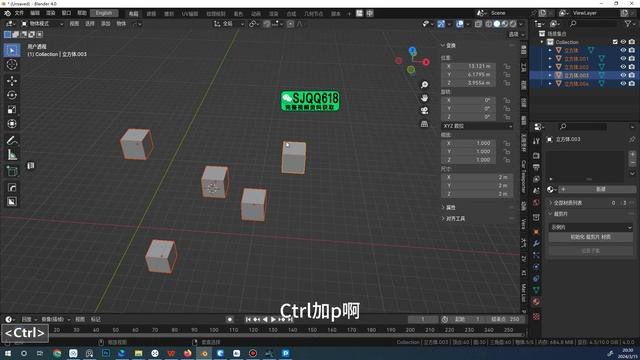
Task: Select the 3D Cursor tool
Action: tap(12, 64)
